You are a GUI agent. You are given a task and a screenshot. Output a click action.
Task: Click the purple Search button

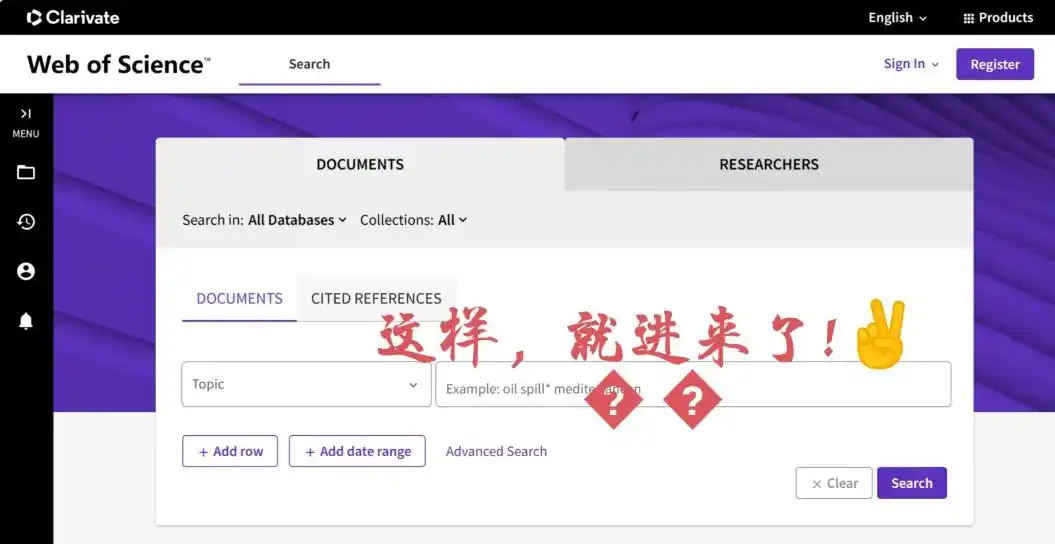912,483
